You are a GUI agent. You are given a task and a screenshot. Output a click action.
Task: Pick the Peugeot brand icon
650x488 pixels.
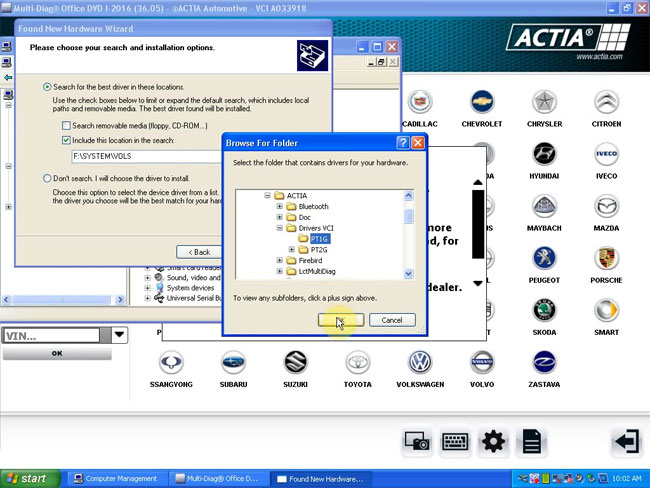[x=544, y=258]
